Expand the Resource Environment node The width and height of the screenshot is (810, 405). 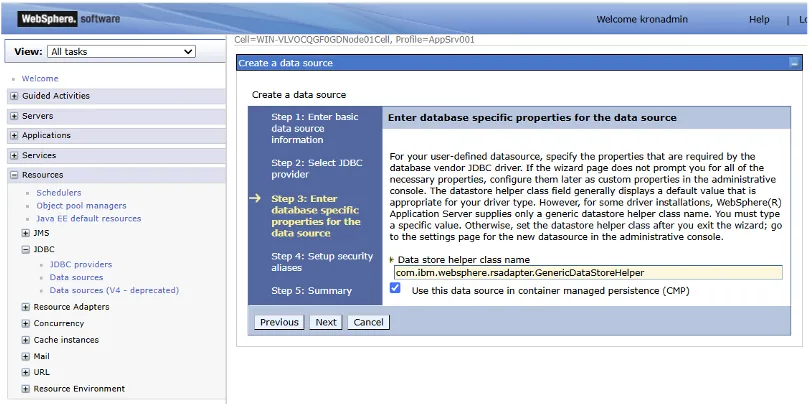coord(25,389)
